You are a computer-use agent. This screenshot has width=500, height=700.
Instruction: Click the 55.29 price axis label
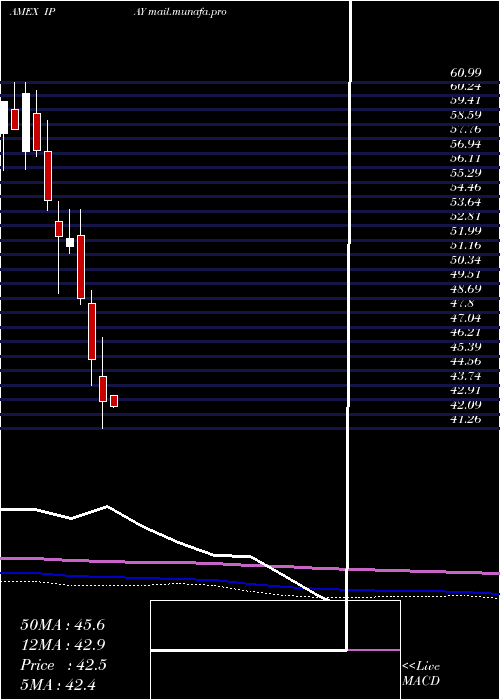click(x=464, y=172)
